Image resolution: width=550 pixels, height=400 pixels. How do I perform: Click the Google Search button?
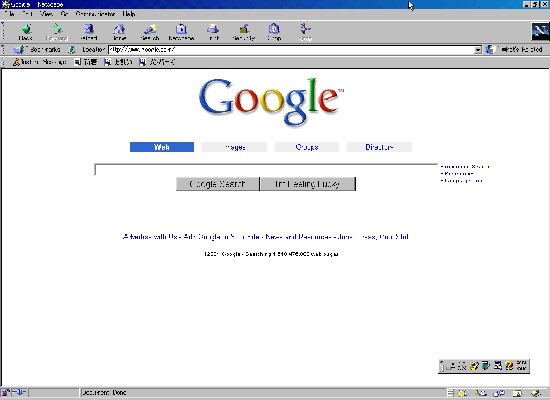point(217,184)
